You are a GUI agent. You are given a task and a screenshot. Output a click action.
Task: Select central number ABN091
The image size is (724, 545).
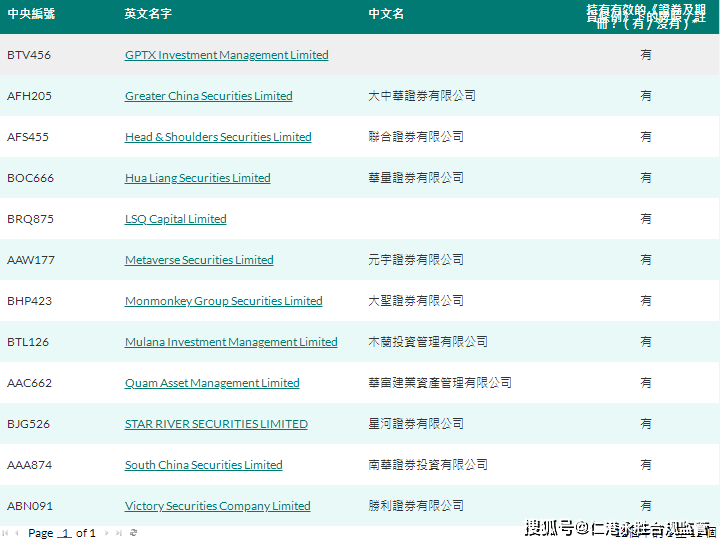tap(30, 506)
